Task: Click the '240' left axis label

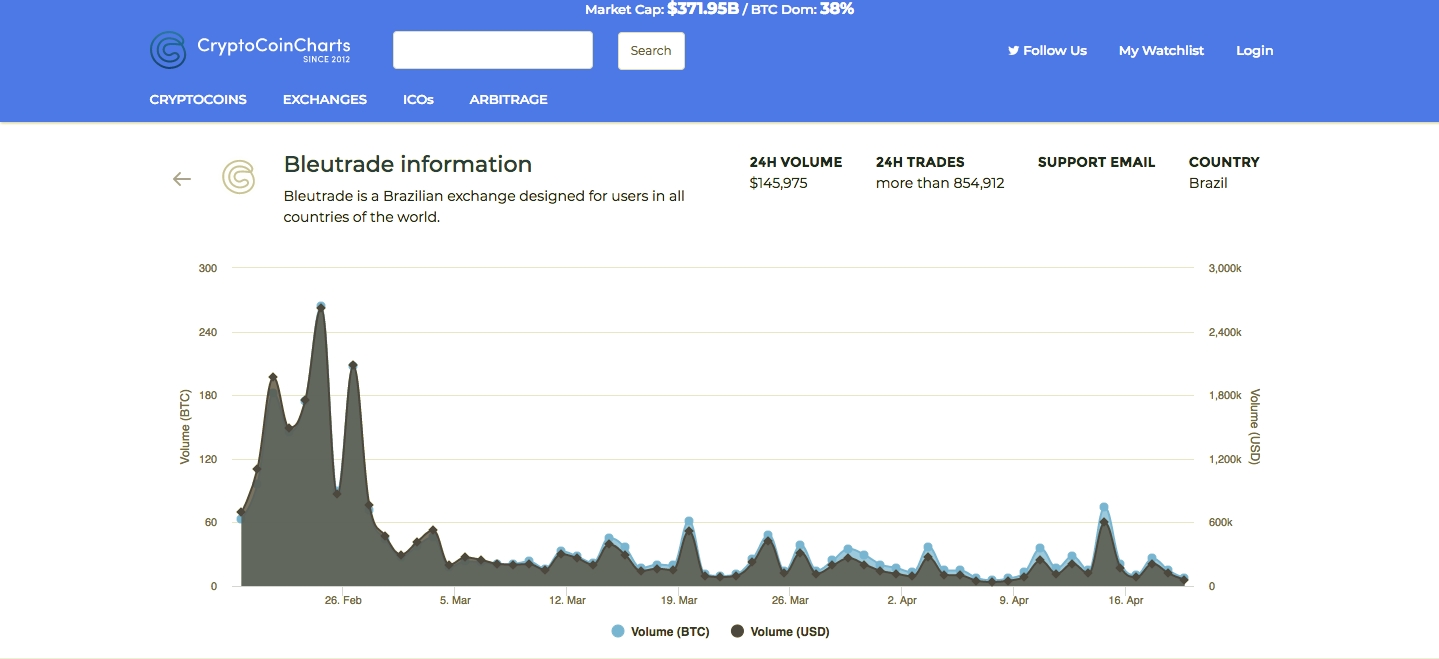Action: coord(208,332)
